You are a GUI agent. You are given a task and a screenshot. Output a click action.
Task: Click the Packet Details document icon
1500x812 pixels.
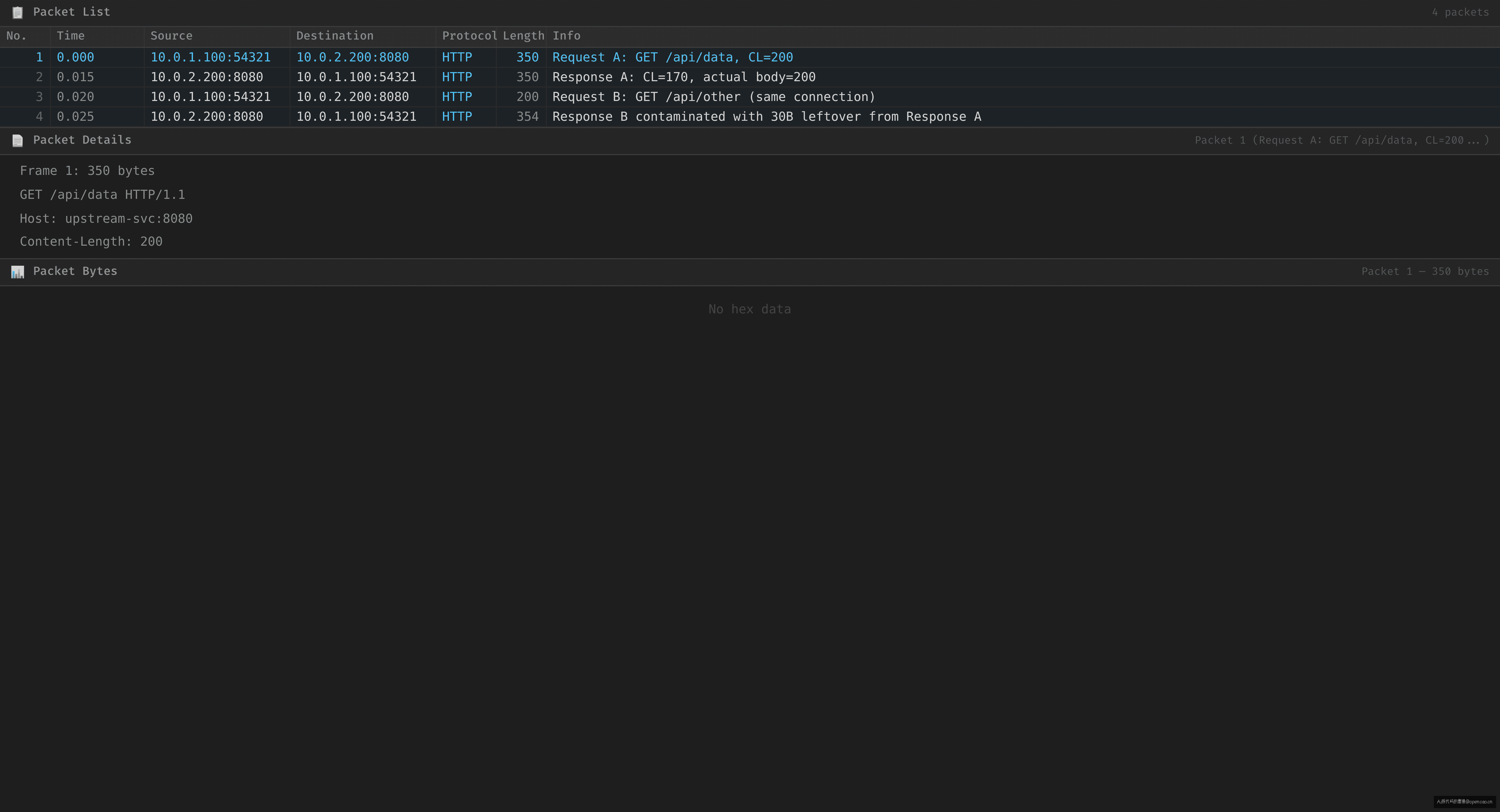17,140
